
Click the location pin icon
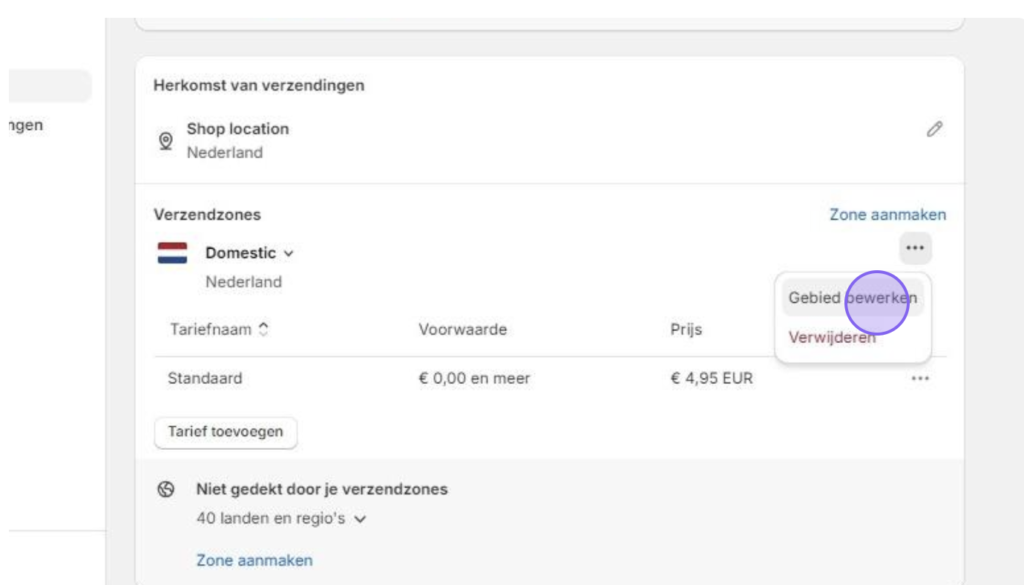click(166, 140)
